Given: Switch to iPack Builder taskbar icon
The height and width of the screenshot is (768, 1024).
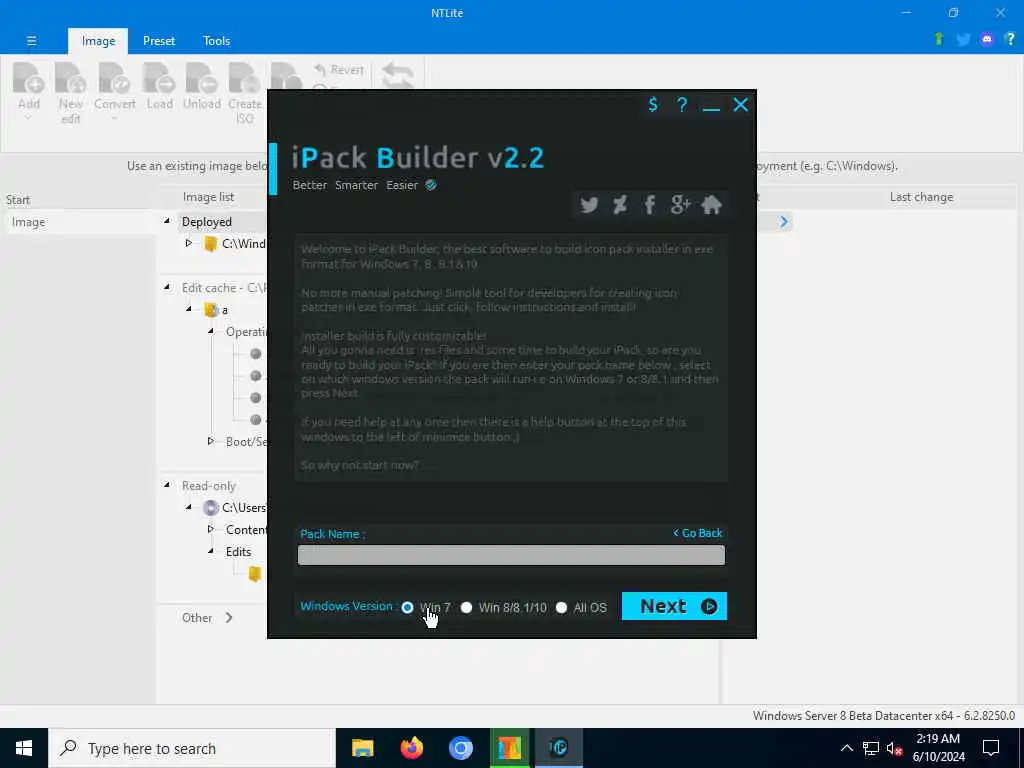Looking at the screenshot, I should pyautogui.click(x=558, y=748).
